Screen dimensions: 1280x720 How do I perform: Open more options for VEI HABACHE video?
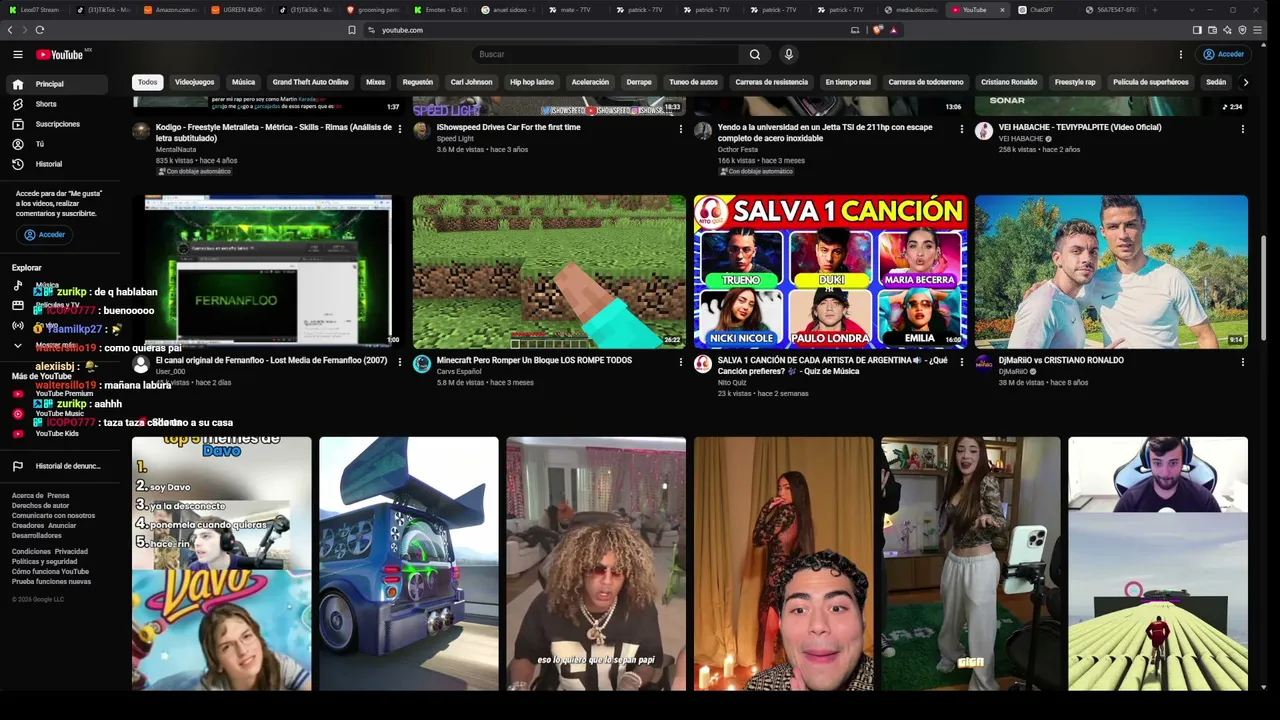pos(1243,129)
